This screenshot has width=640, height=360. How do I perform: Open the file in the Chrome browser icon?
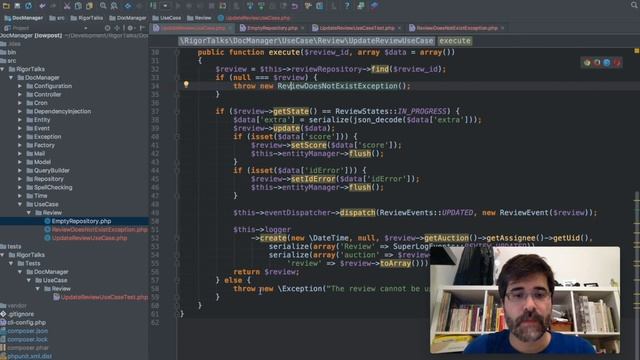587,62
